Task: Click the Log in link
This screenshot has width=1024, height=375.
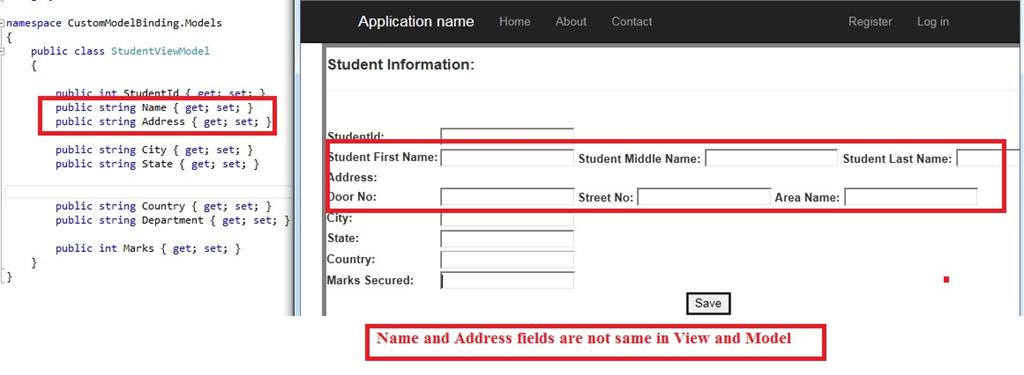Action: coord(933,22)
